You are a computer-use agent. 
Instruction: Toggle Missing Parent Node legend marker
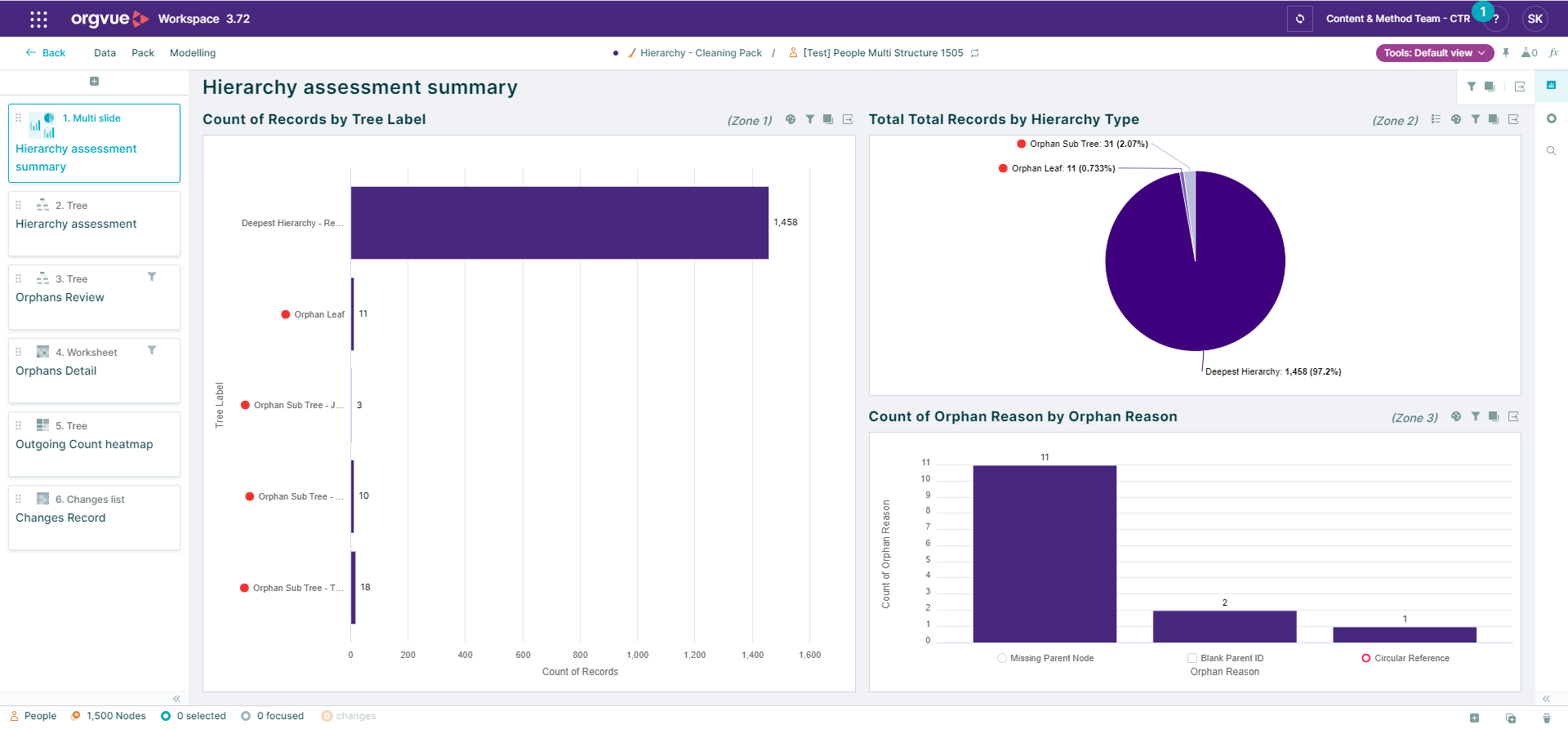pyautogui.click(x=1002, y=658)
